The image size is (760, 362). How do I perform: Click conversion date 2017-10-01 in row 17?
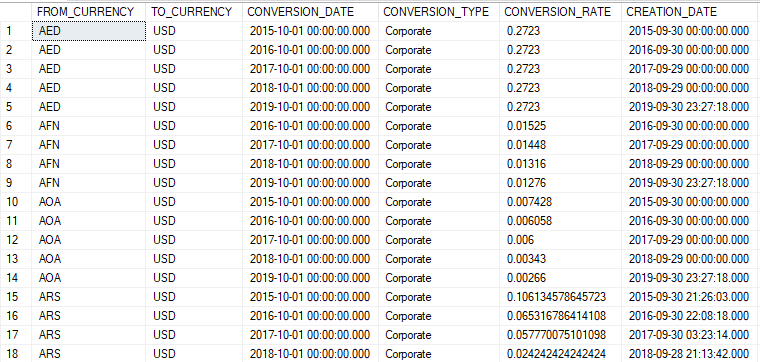click(x=310, y=335)
